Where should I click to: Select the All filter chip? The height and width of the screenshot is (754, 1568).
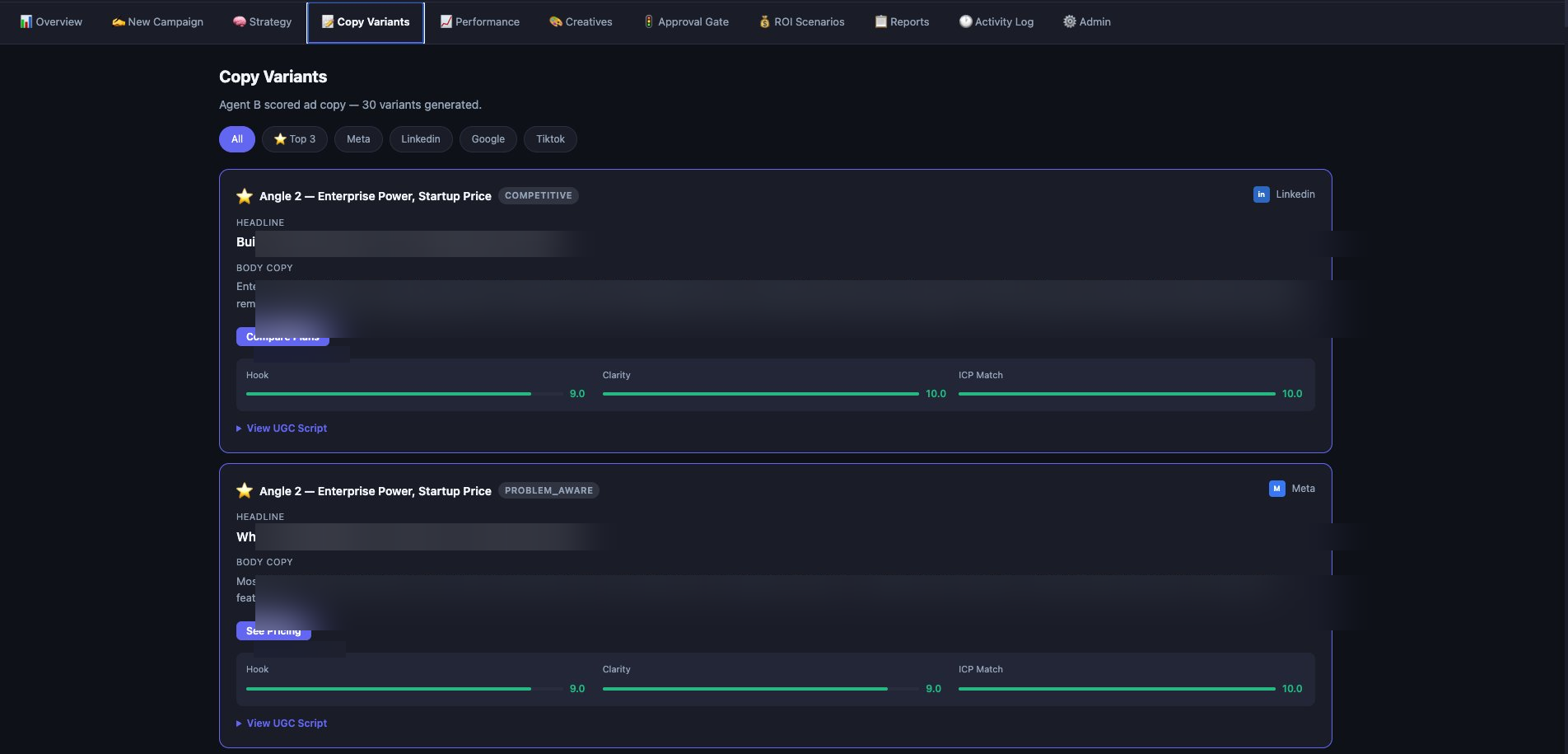tap(237, 139)
